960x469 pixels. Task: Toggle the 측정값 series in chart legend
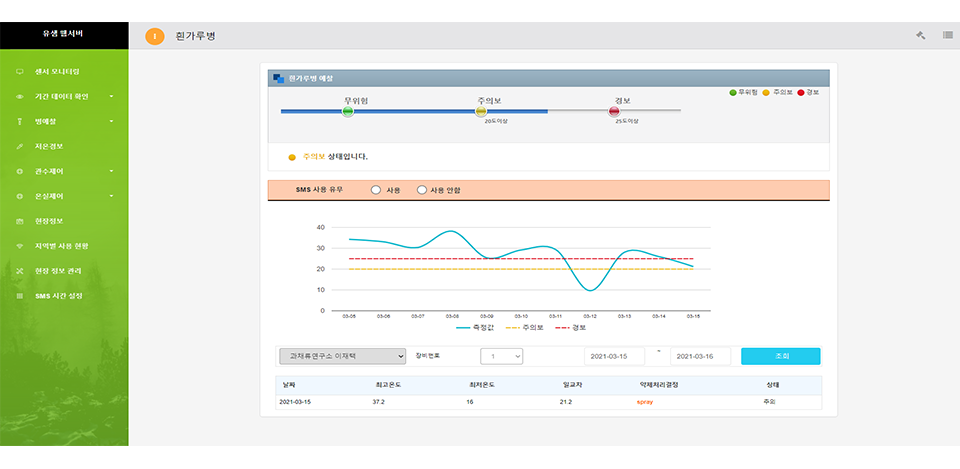point(476,327)
